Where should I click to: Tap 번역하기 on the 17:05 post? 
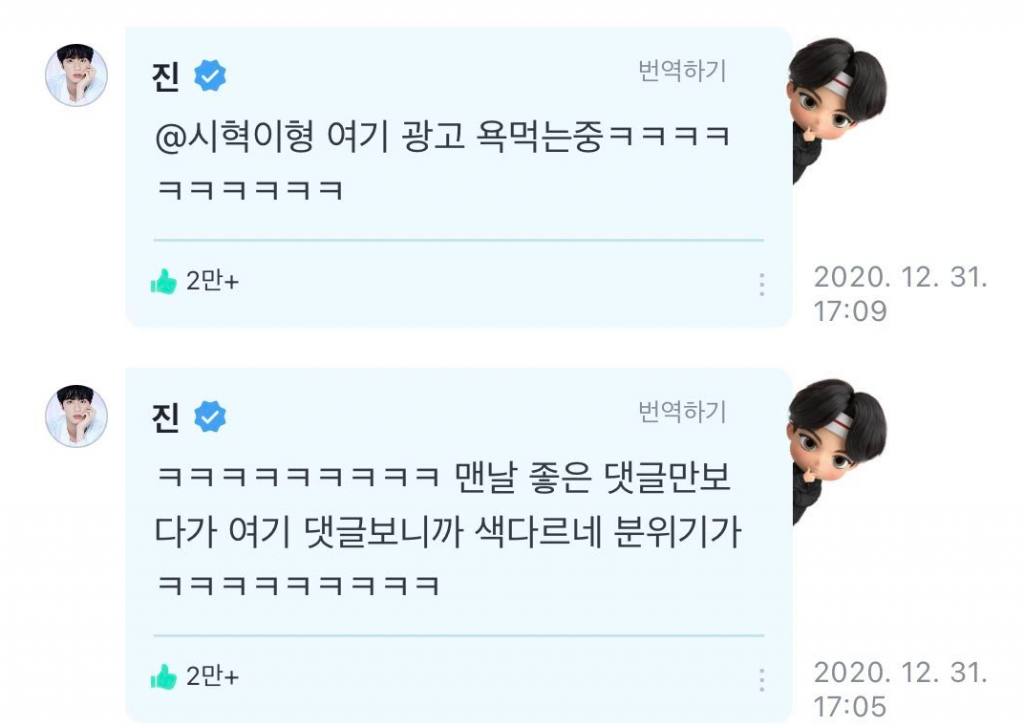pyautogui.click(x=682, y=411)
